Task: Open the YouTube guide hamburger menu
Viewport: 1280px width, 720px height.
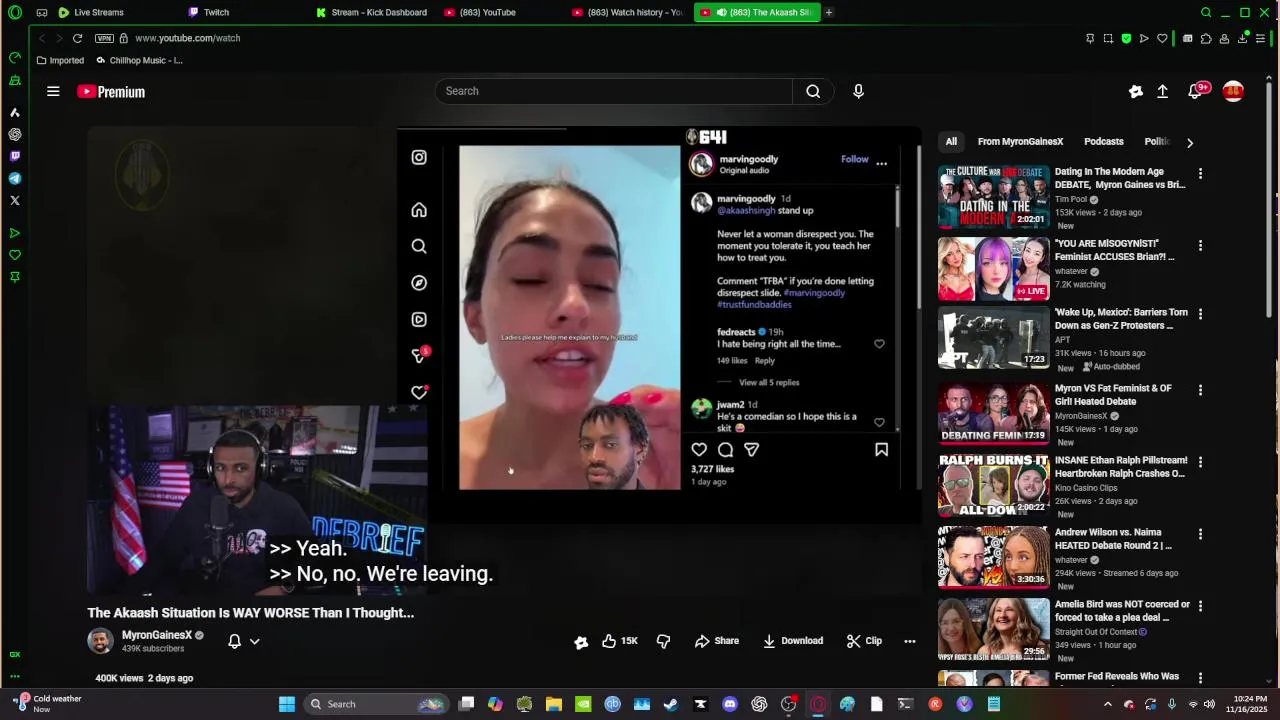Action: pyautogui.click(x=53, y=91)
